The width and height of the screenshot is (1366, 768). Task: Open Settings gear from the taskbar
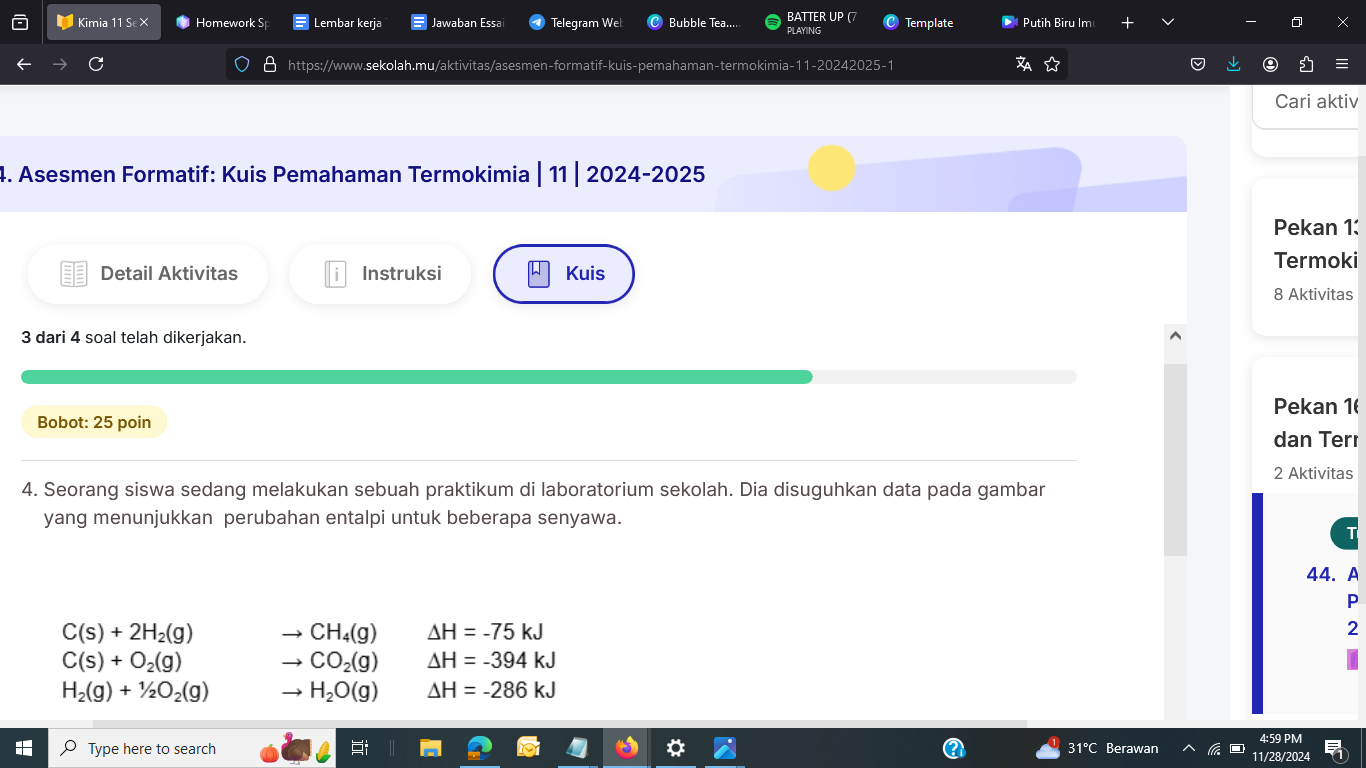pos(676,748)
